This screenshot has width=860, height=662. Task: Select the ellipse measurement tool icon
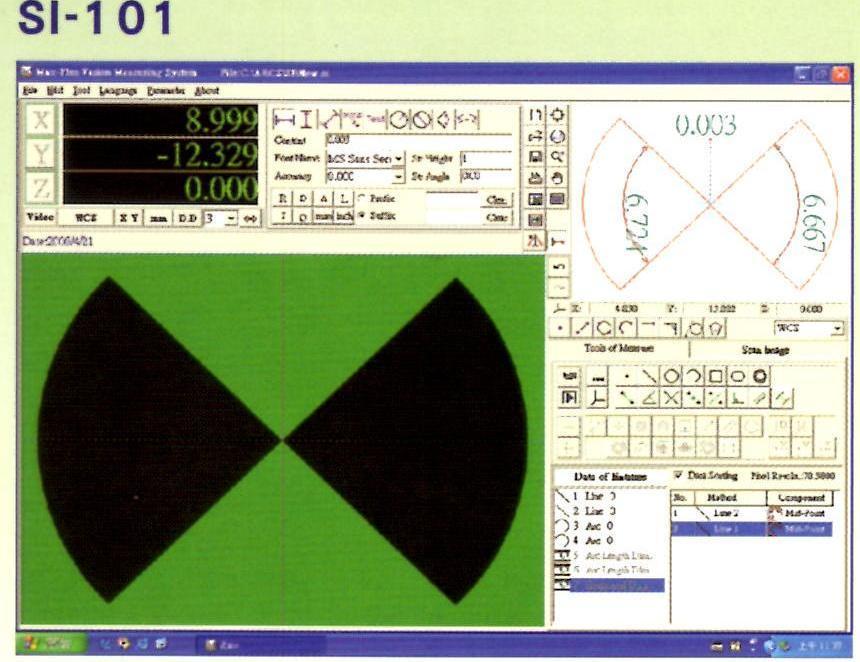click(738, 377)
